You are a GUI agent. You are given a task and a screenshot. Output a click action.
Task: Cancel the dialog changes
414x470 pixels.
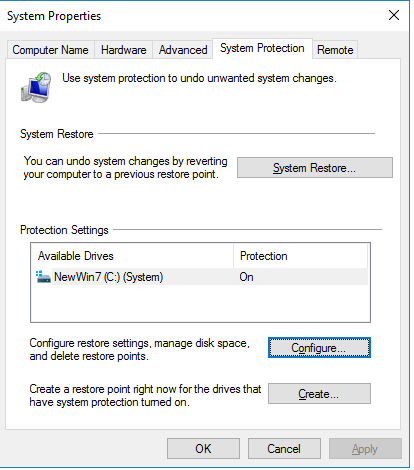click(x=284, y=449)
